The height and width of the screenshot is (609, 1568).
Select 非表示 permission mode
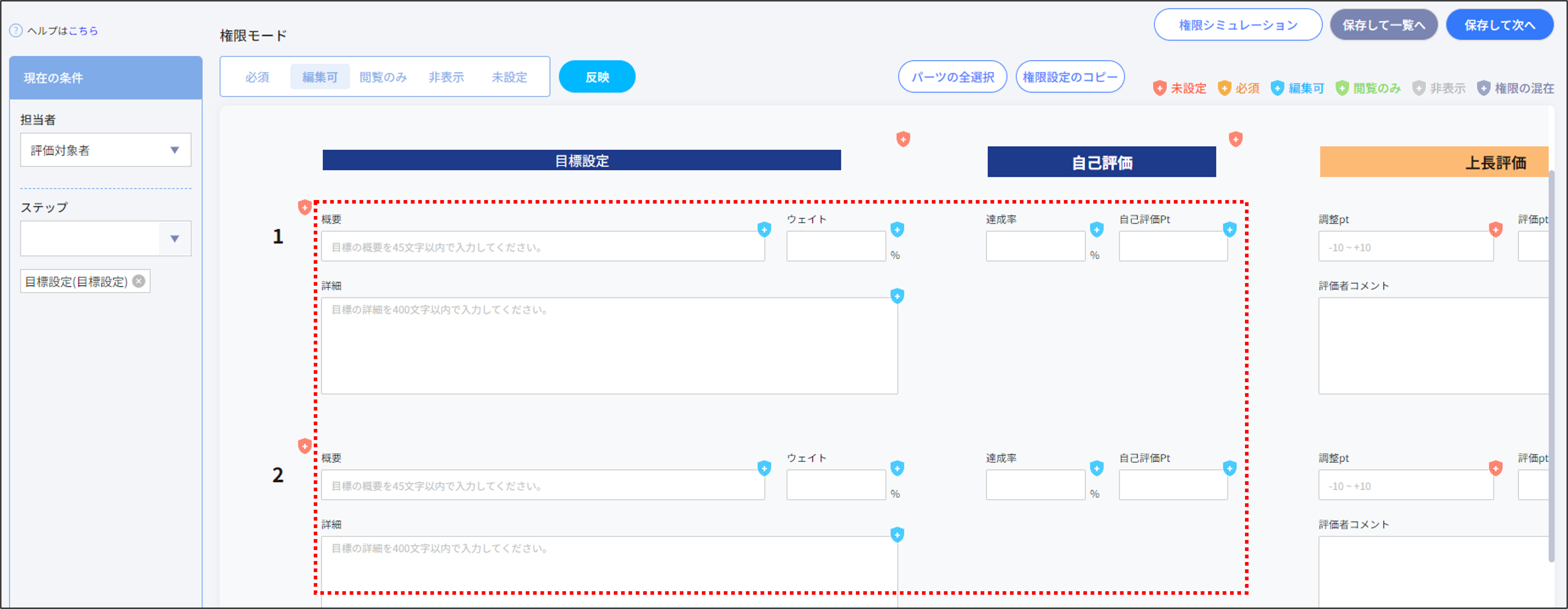pos(446,77)
